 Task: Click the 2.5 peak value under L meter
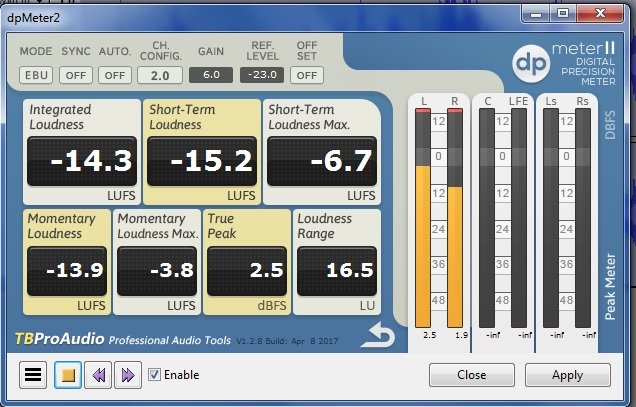click(x=430, y=335)
